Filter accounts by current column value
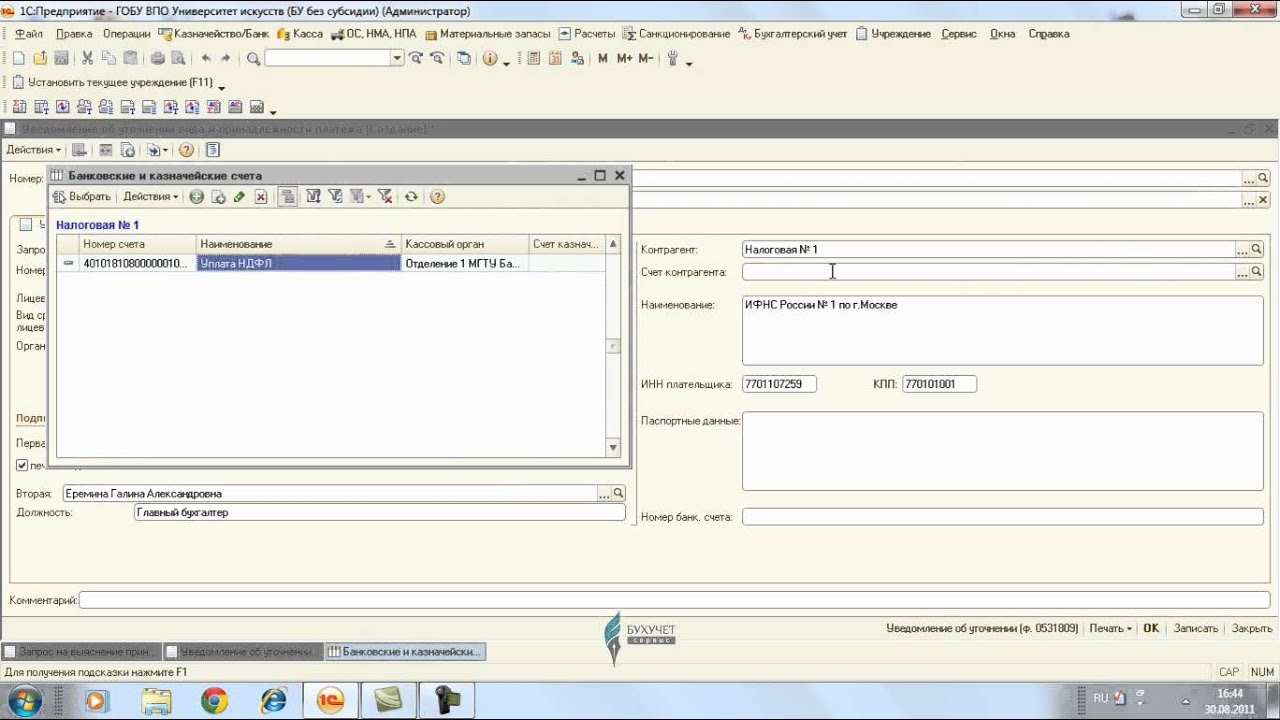 pos(335,197)
